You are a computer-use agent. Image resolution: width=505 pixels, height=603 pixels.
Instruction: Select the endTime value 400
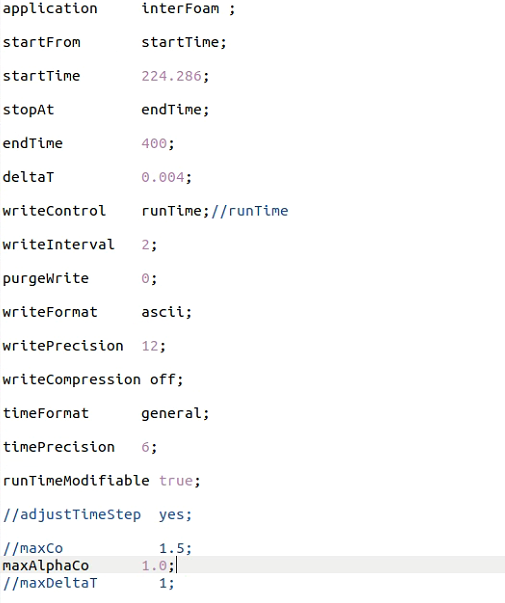click(154, 143)
